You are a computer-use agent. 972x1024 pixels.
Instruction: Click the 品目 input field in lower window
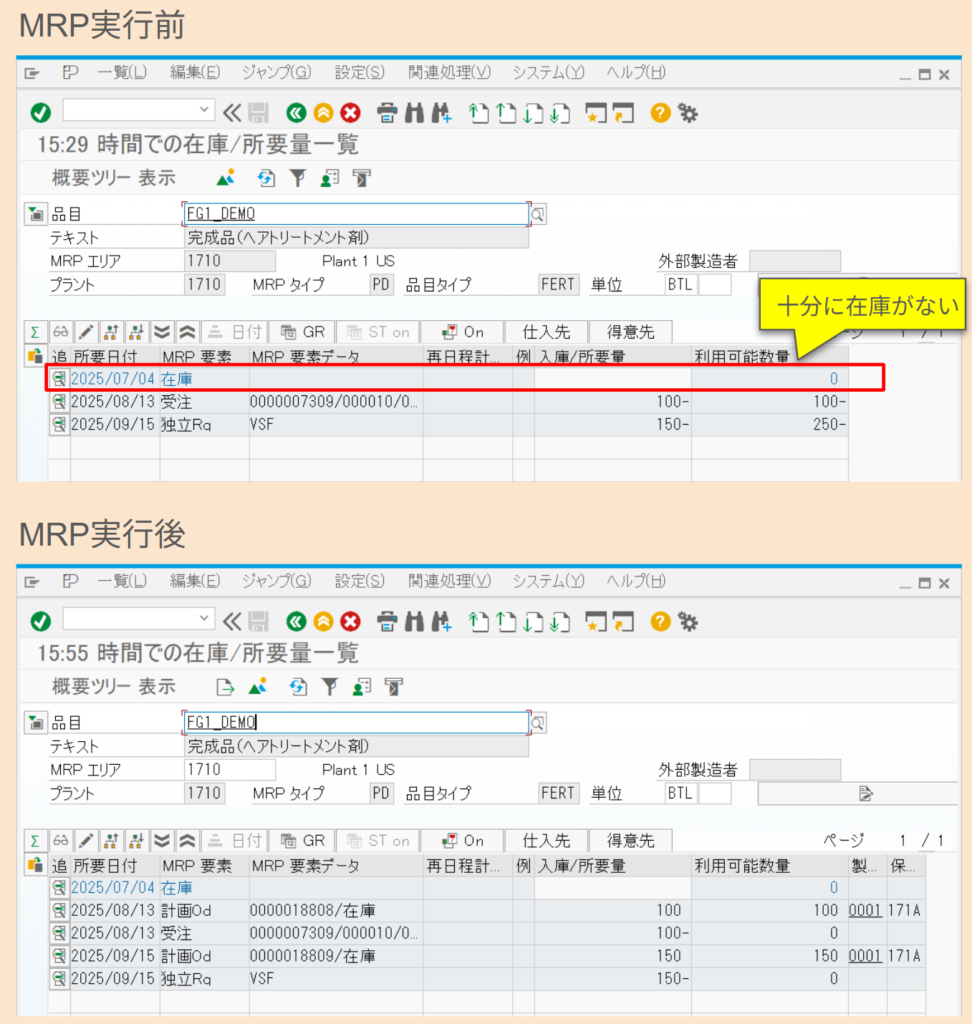pos(356,723)
